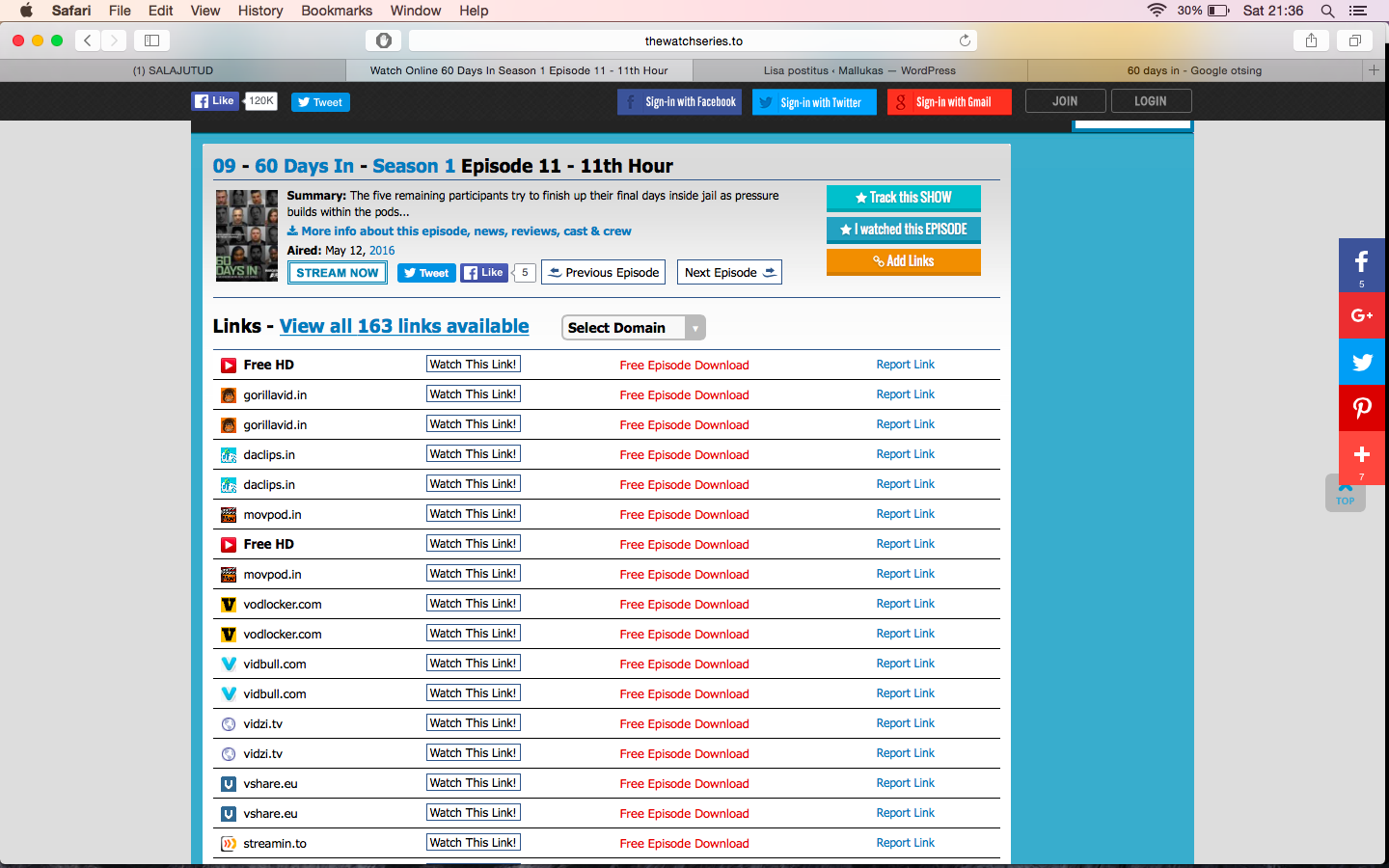Click the orange Add Links button
The image size is (1389, 868).
click(x=904, y=261)
